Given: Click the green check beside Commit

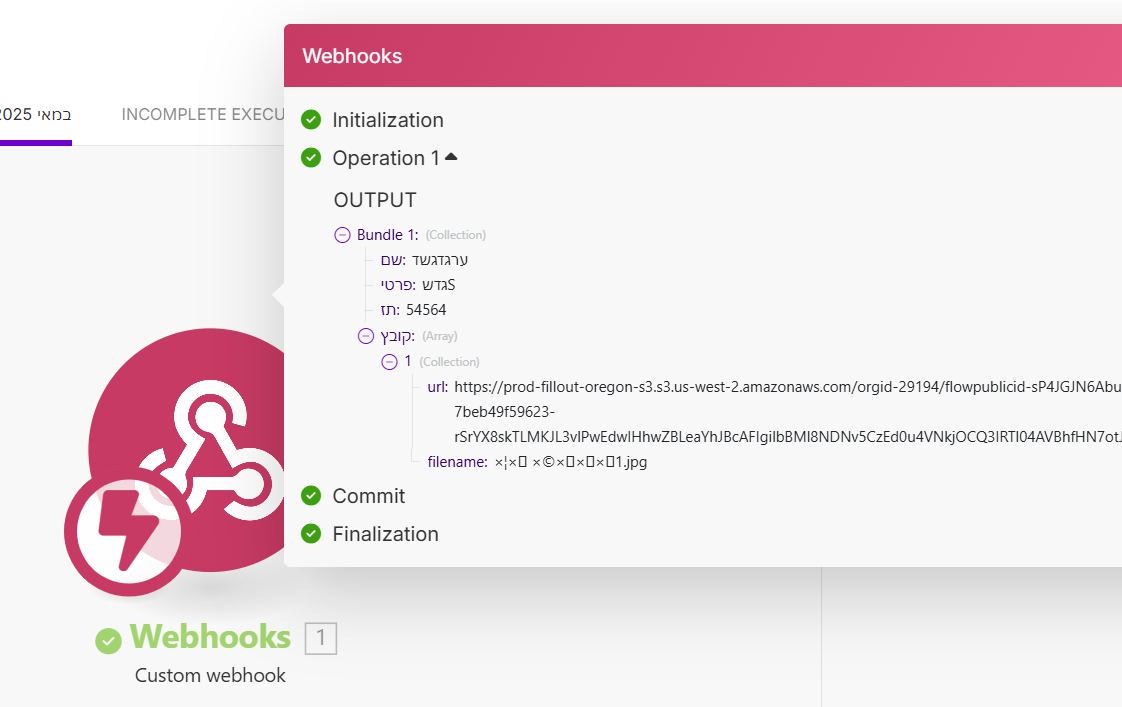Looking at the screenshot, I should (x=311, y=496).
